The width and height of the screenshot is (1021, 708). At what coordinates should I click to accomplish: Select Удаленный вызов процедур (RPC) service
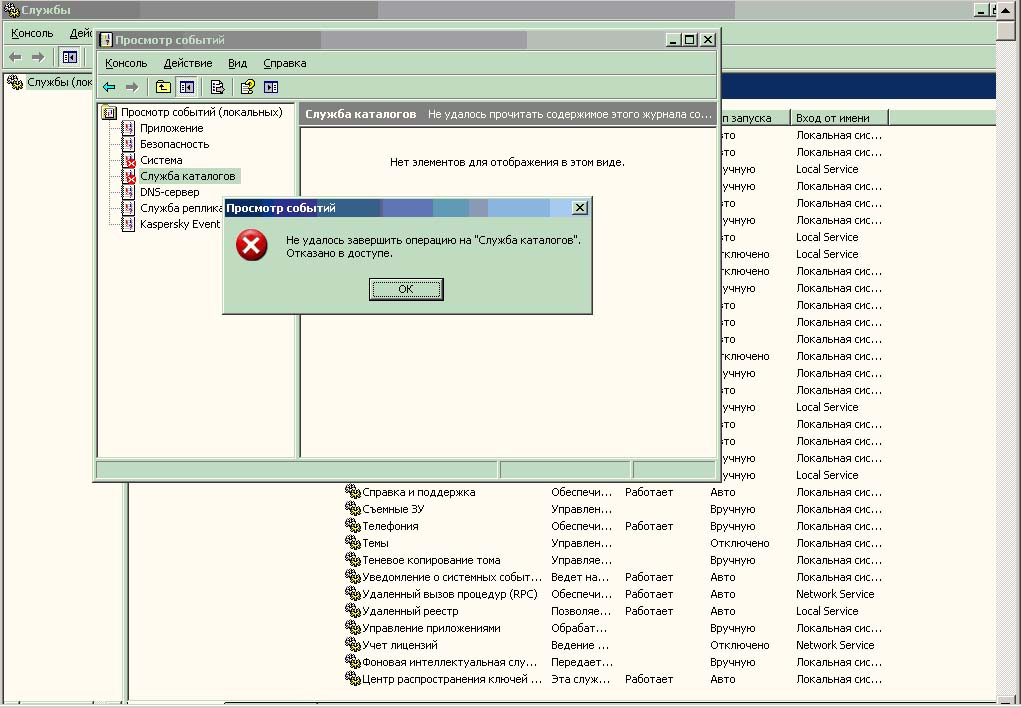click(450, 594)
